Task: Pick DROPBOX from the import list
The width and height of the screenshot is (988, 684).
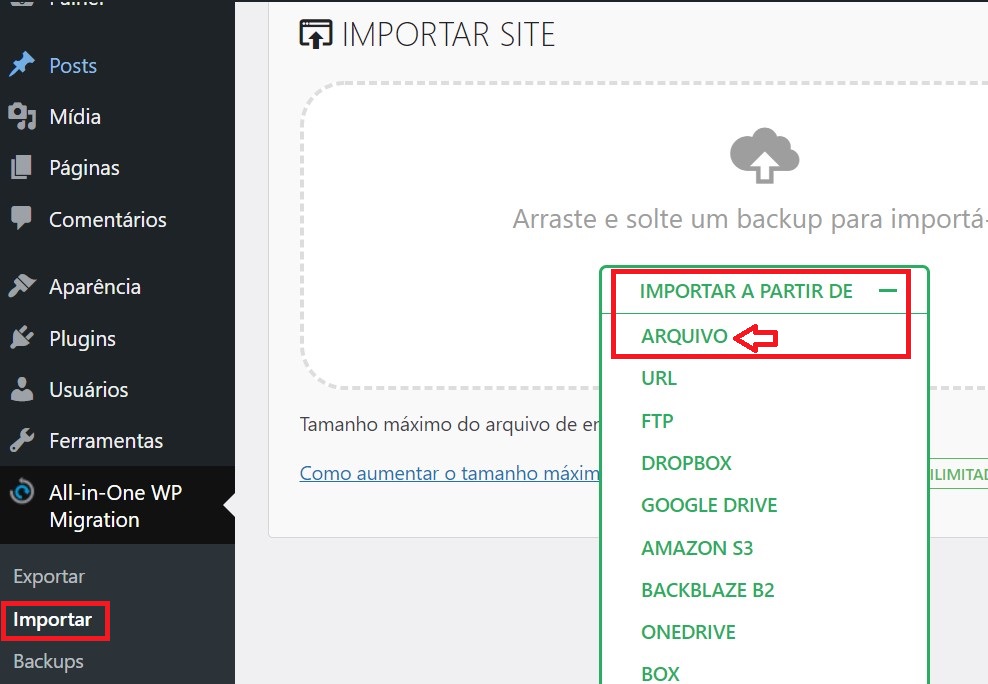Action: (x=686, y=463)
